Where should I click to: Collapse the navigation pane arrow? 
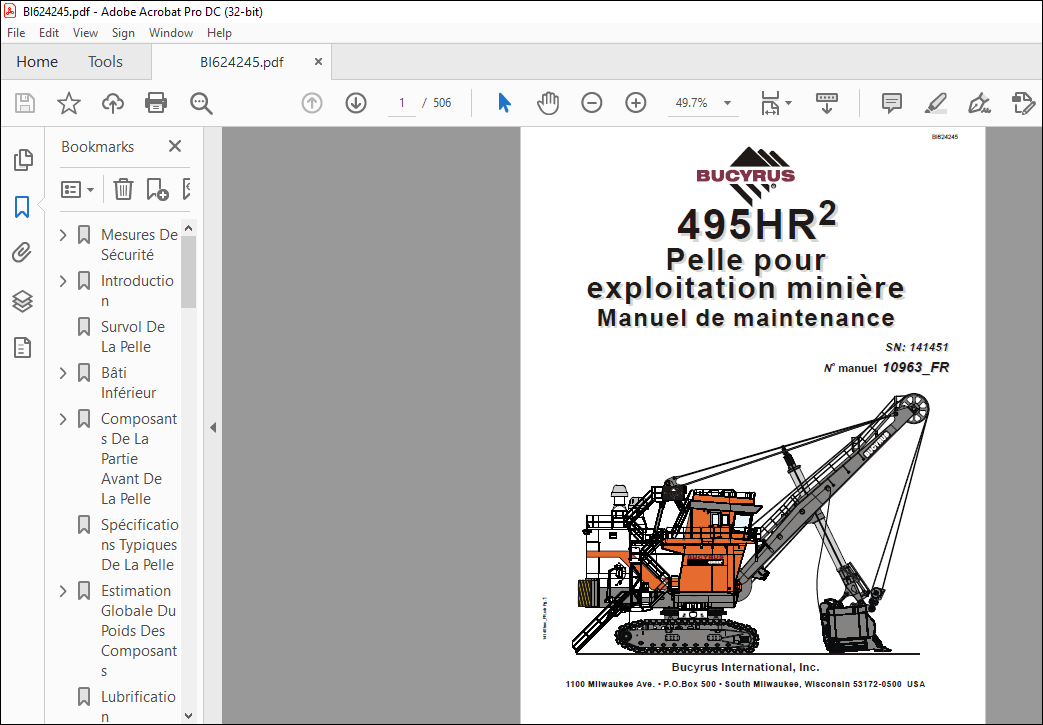click(x=213, y=428)
